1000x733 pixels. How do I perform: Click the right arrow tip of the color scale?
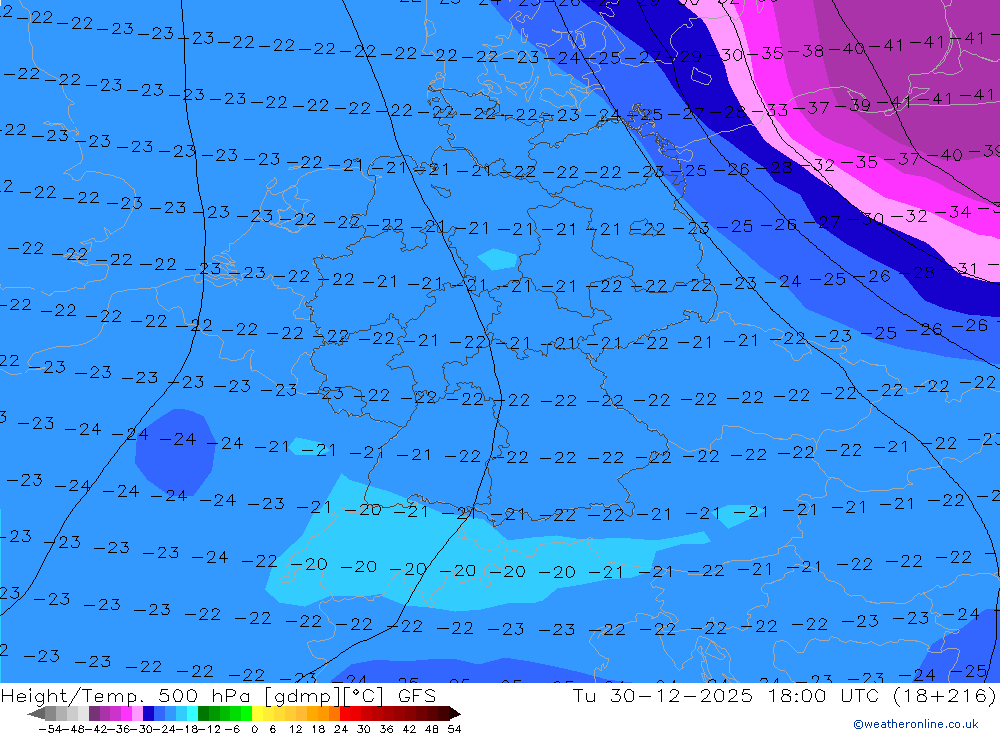[457, 713]
